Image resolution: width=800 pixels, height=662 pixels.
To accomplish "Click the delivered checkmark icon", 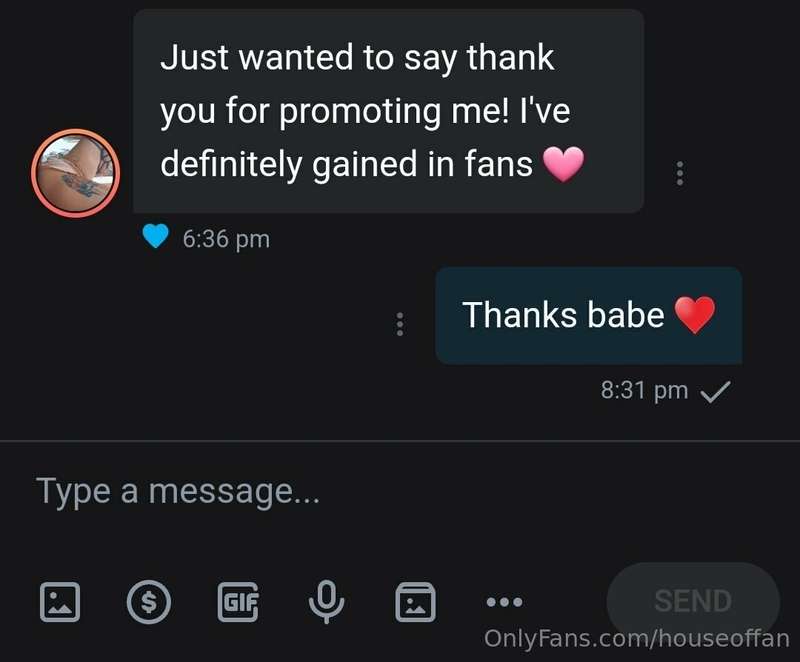I will click(716, 392).
